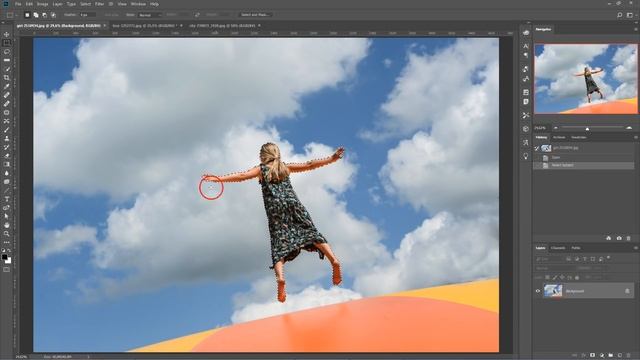This screenshot has width=640, height=360.
Task: Click the foreground color swatch
Action: (x=4, y=257)
